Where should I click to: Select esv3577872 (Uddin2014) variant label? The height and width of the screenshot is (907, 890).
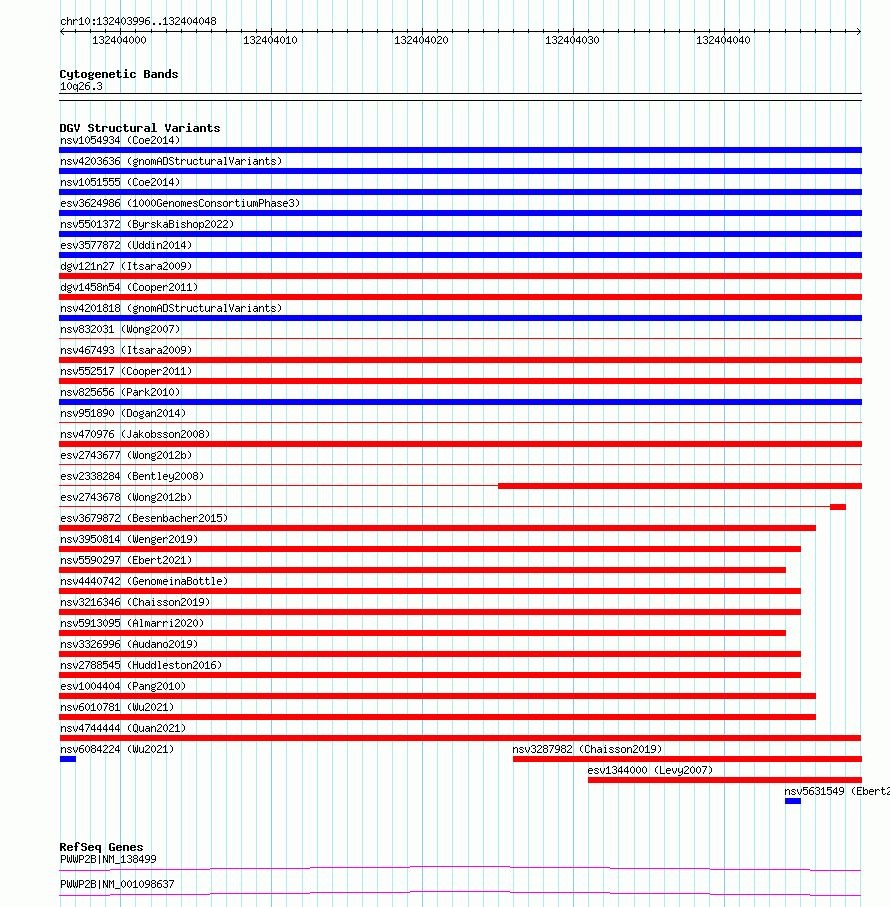point(125,245)
